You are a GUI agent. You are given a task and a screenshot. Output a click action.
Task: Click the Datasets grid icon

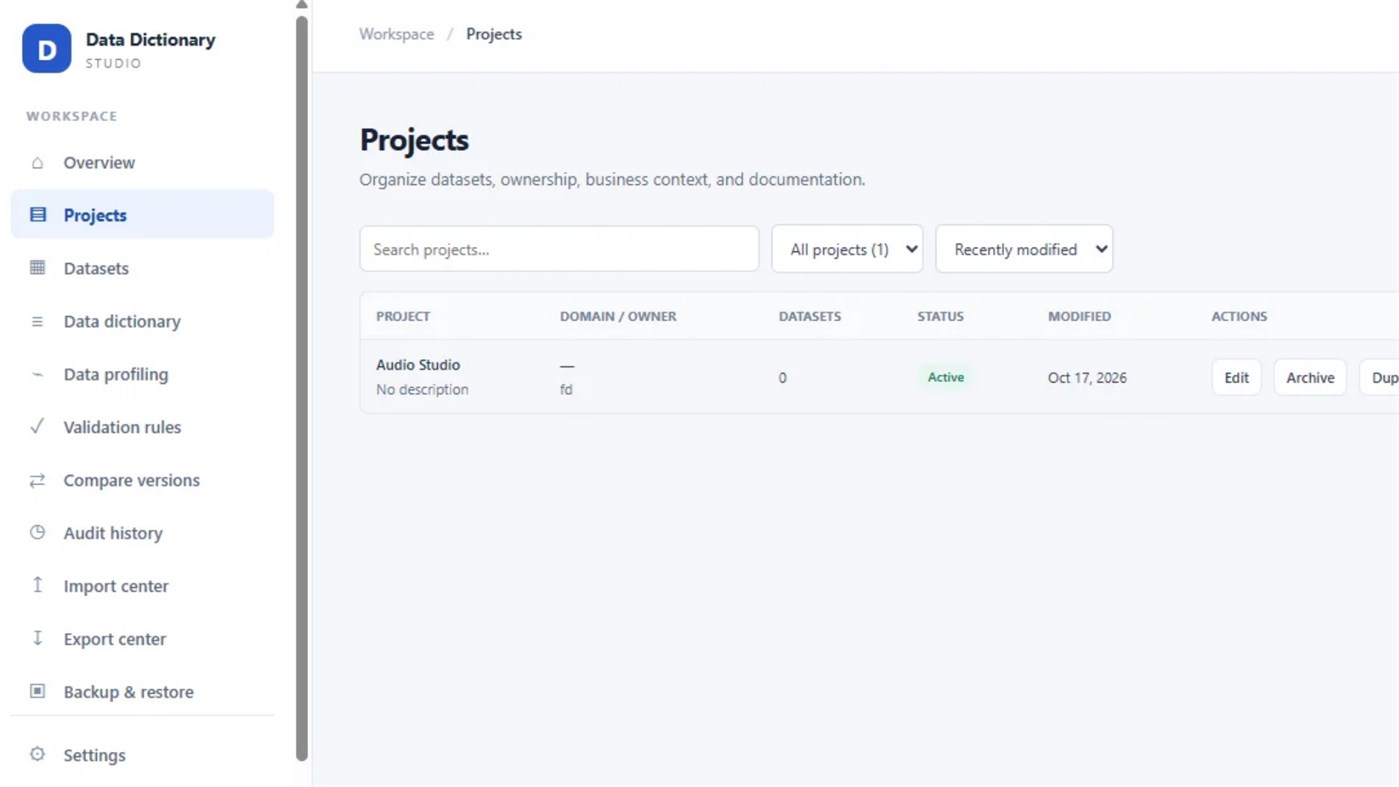coord(37,268)
